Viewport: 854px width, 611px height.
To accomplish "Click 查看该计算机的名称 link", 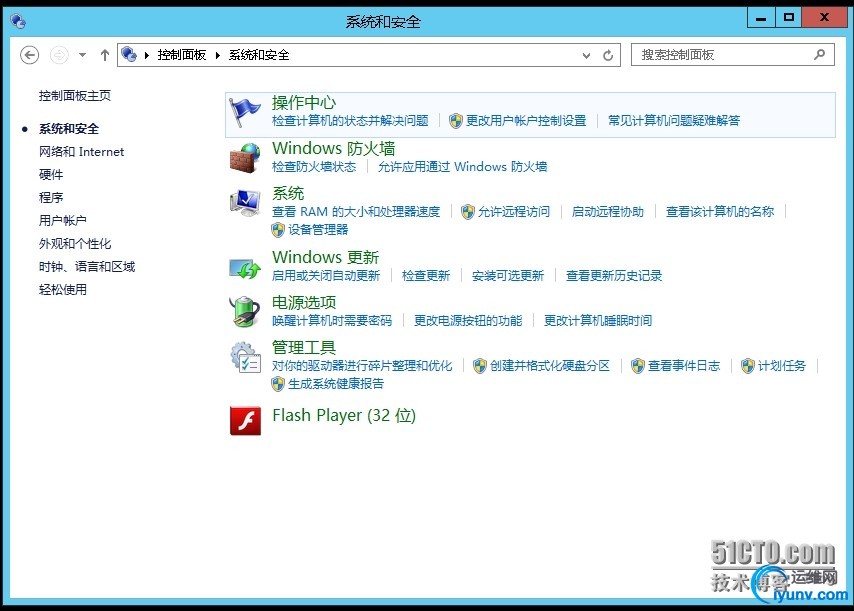I will [x=719, y=212].
